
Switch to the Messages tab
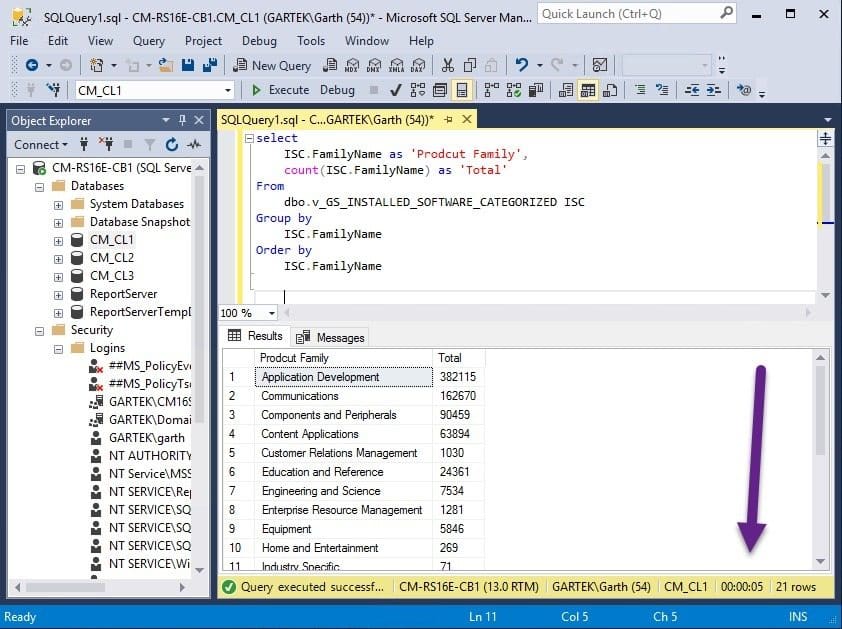point(330,337)
